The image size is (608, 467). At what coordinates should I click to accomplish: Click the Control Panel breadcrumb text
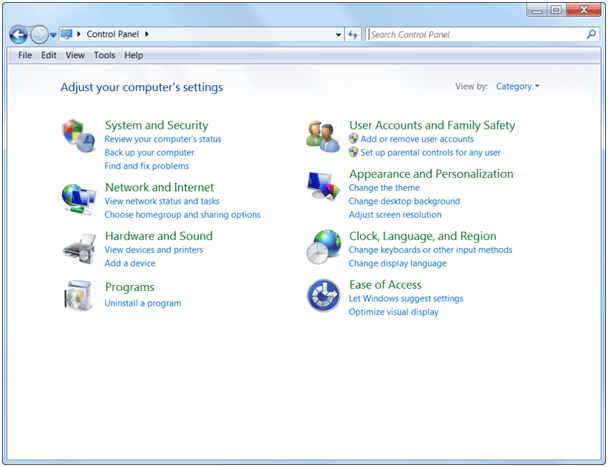[112, 34]
